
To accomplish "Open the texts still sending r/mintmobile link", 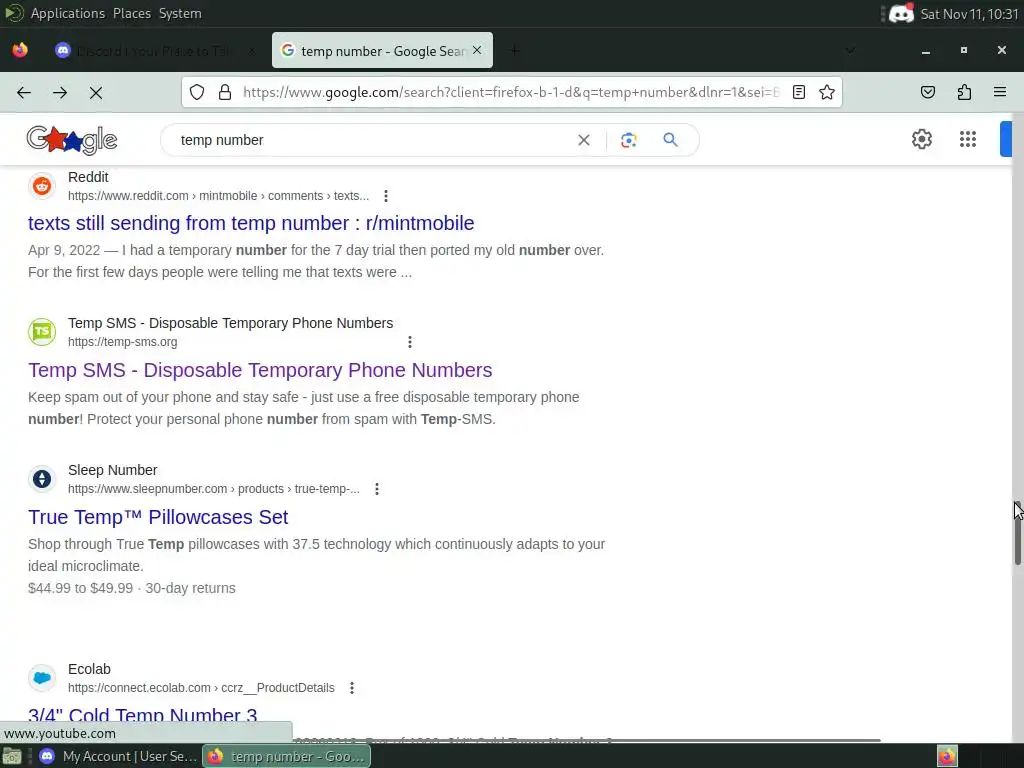I will [x=251, y=223].
